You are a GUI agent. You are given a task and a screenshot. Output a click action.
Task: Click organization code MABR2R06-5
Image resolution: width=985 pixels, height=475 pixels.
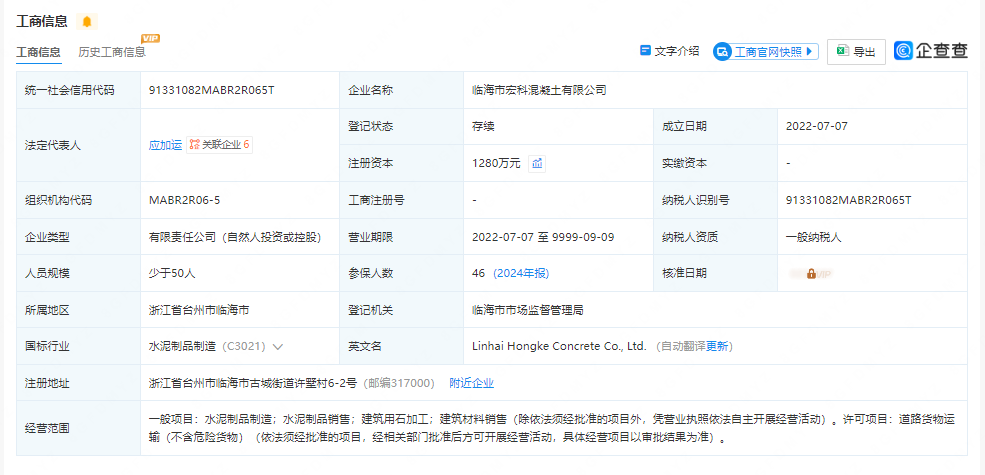point(185,200)
